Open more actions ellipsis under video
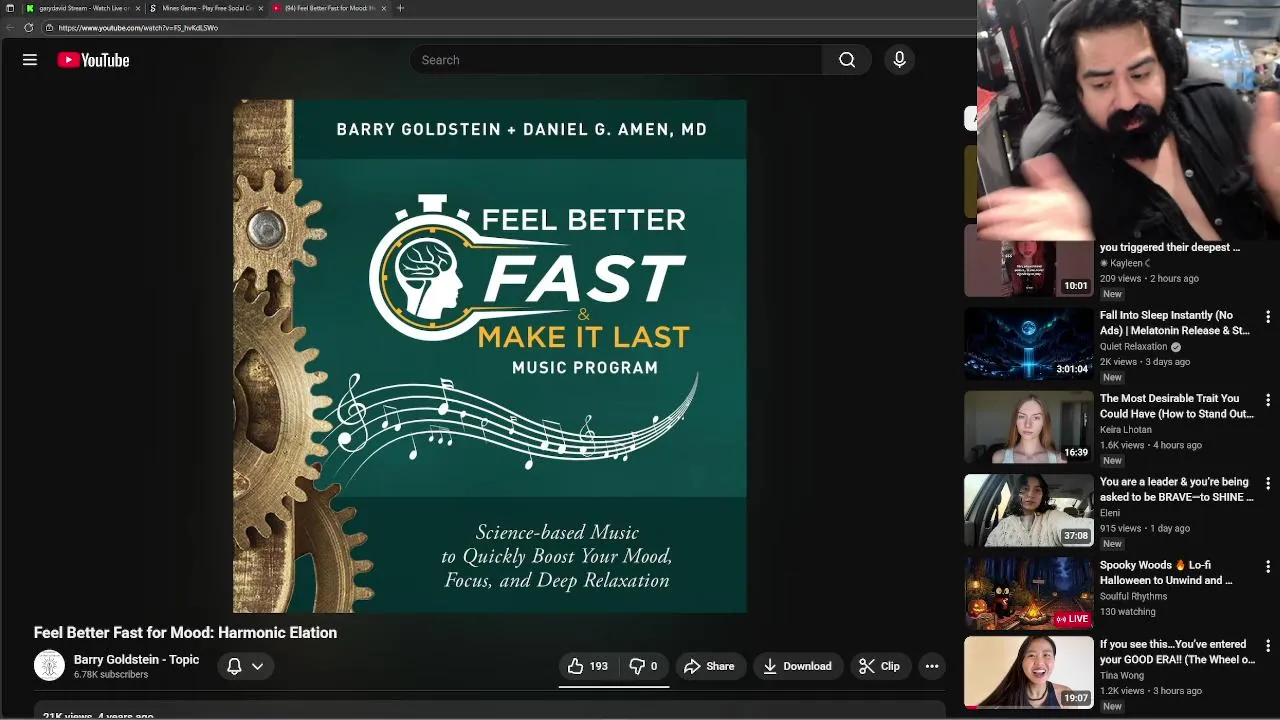Screen dimensions: 1280x720 point(932,666)
